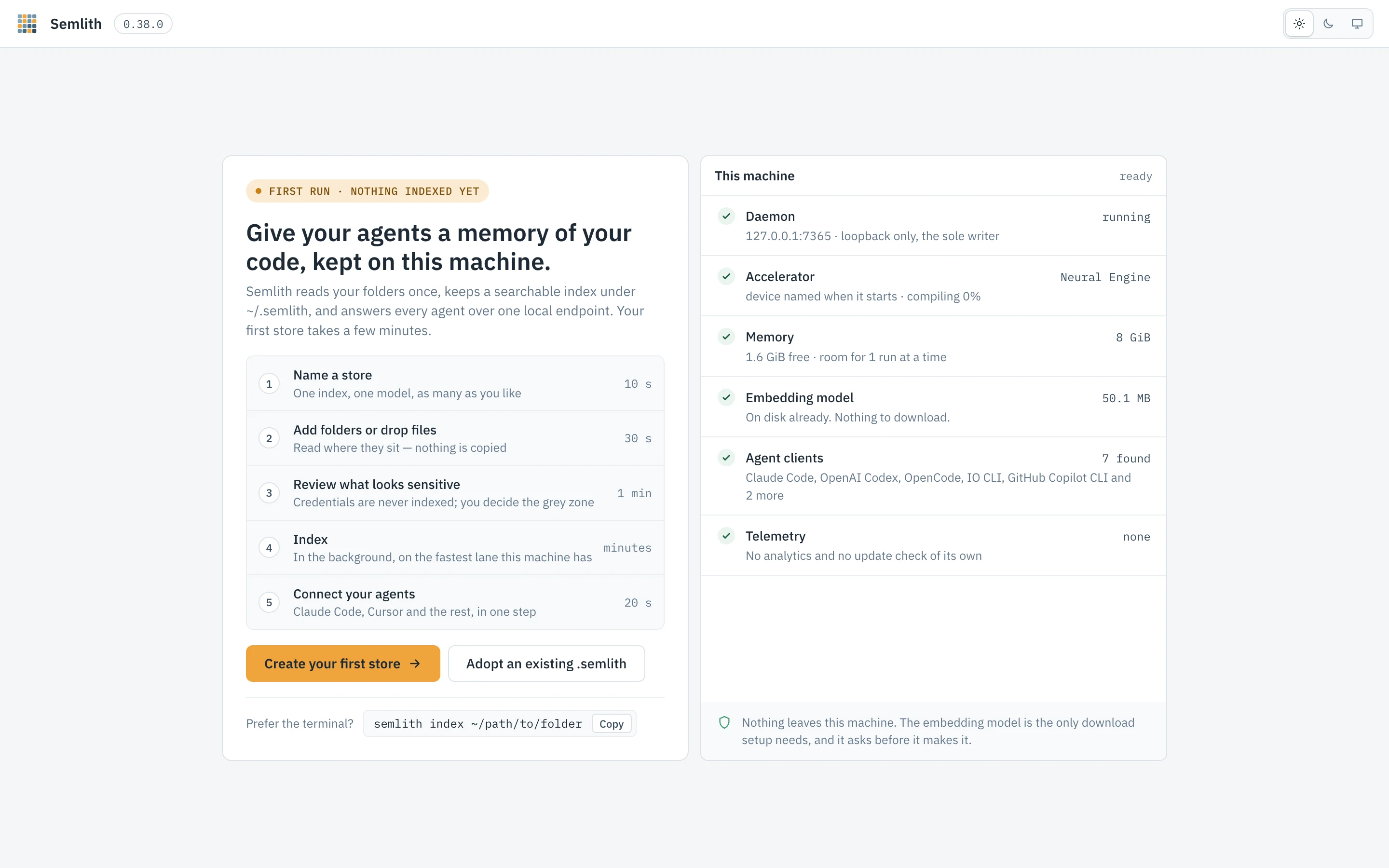This screenshot has height=868, width=1389.
Task: Click the 0.38.0 version badge
Action: pos(143,24)
